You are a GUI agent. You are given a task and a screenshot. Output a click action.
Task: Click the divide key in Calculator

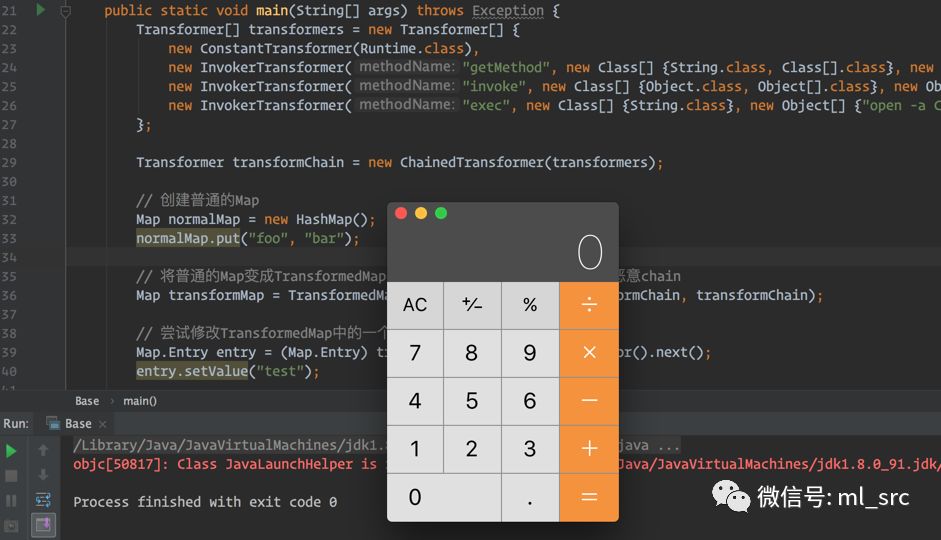coord(589,305)
